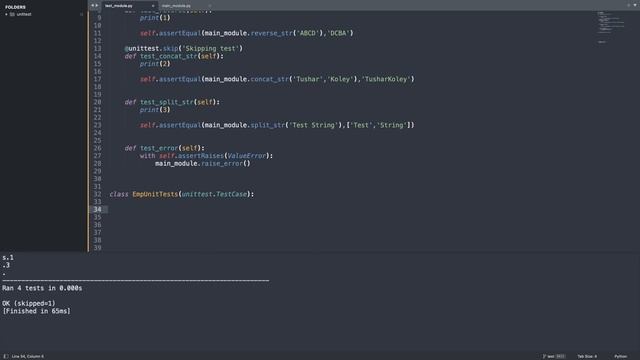This screenshot has height=360, width=640.
Task: Click line number 13 in the gutter
Action: [x=97, y=49]
